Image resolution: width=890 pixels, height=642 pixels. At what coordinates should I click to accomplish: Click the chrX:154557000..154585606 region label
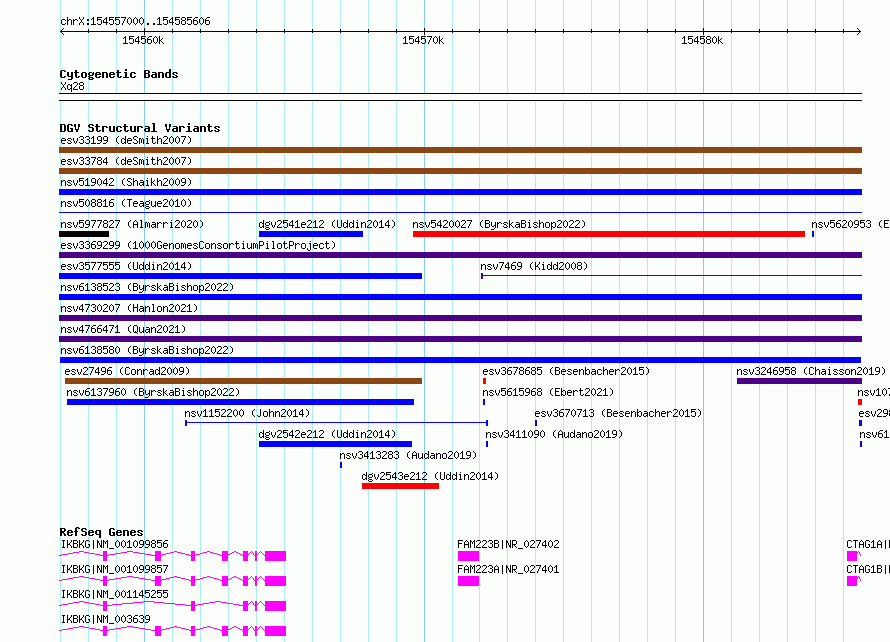coord(135,22)
